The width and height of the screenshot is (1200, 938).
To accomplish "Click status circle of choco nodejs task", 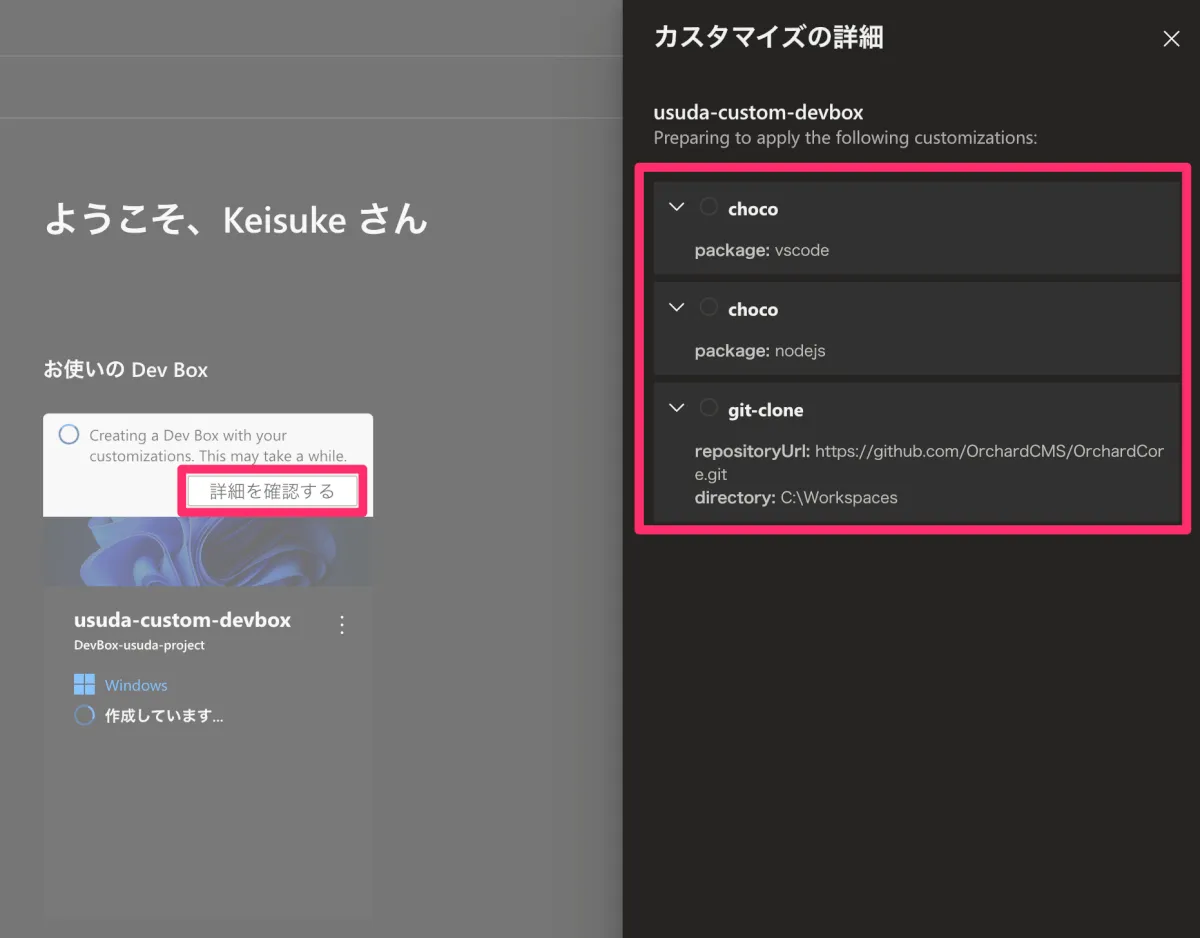I will 708,307.
